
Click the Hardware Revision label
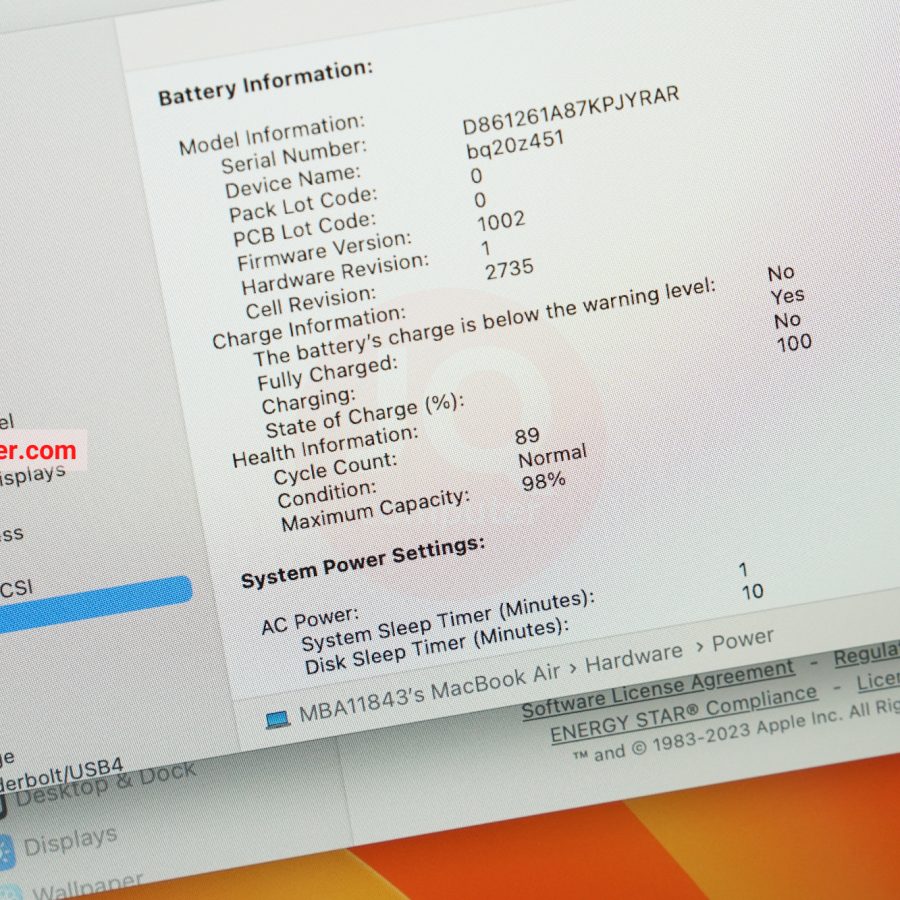click(x=335, y=273)
